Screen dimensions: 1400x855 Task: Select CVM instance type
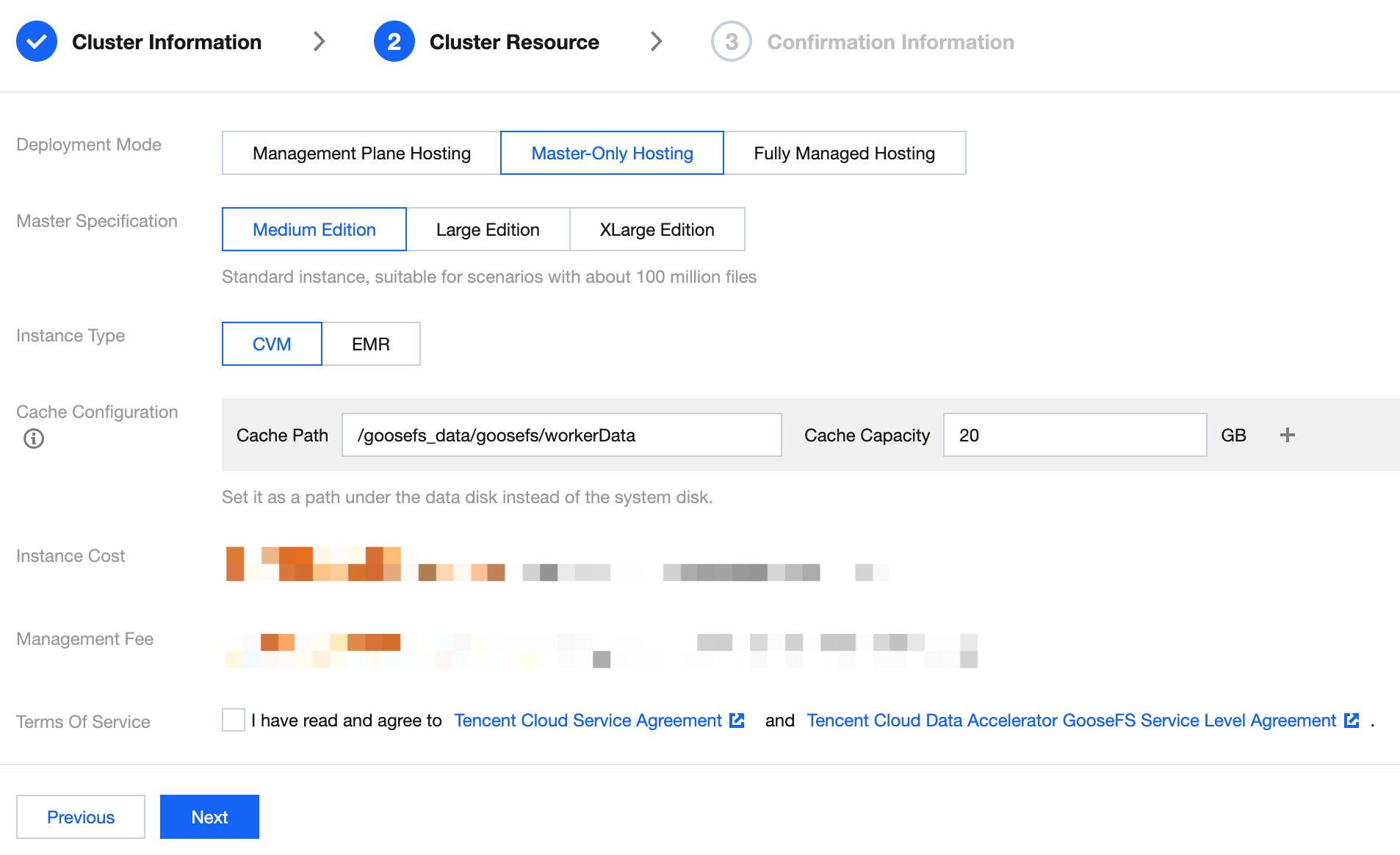coord(272,344)
